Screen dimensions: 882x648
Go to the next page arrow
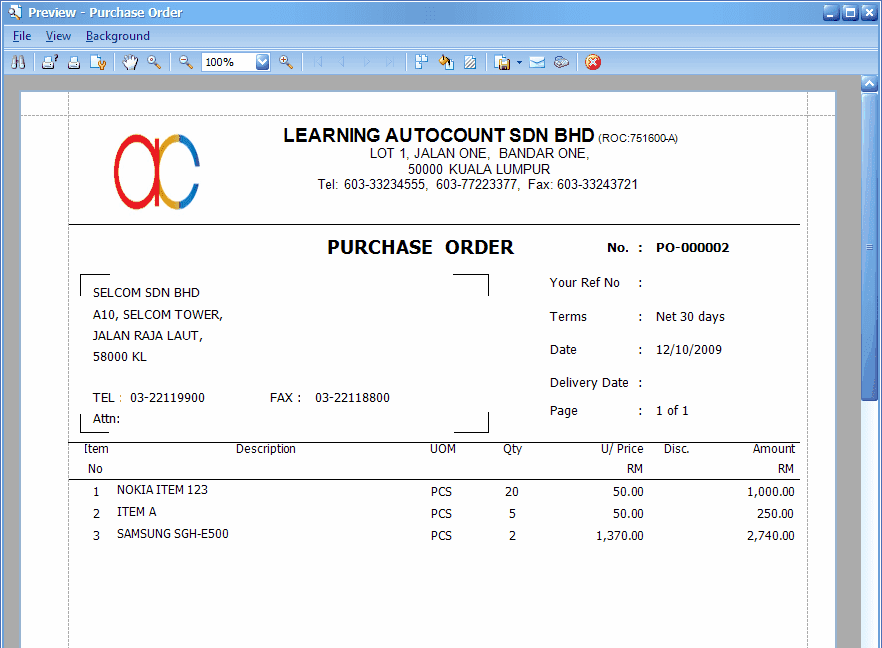[x=366, y=62]
